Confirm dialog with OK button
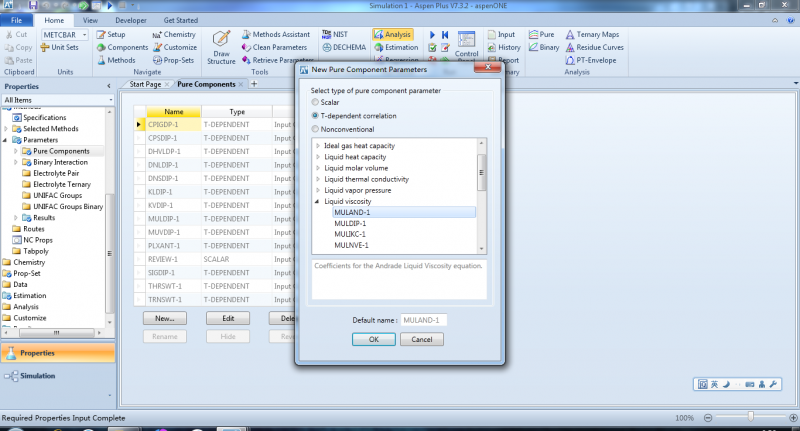Screen dimensions: 800x431 pos(373,339)
